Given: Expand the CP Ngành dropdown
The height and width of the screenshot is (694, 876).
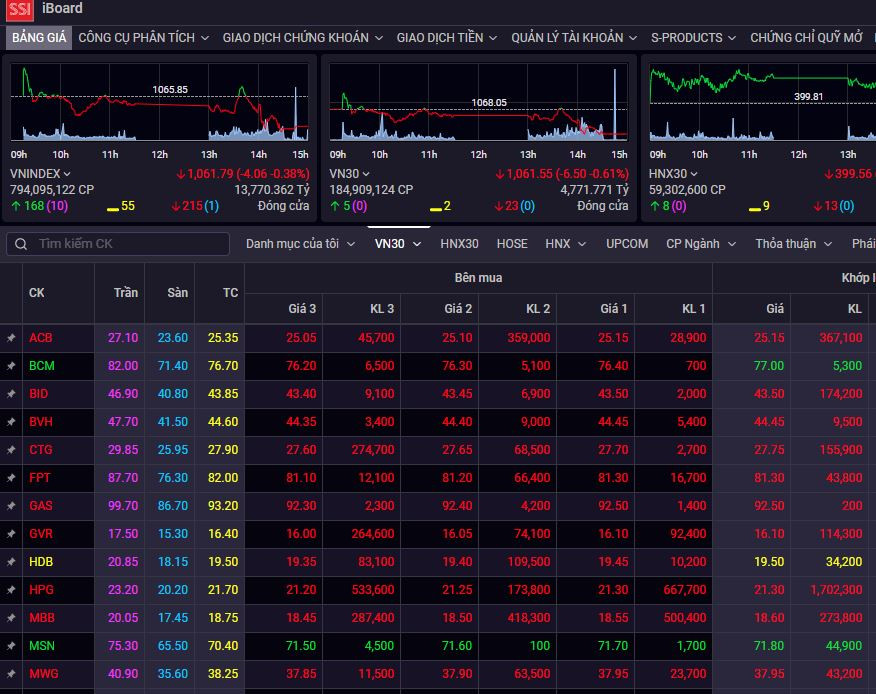Looking at the screenshot, I should (700, 244).
